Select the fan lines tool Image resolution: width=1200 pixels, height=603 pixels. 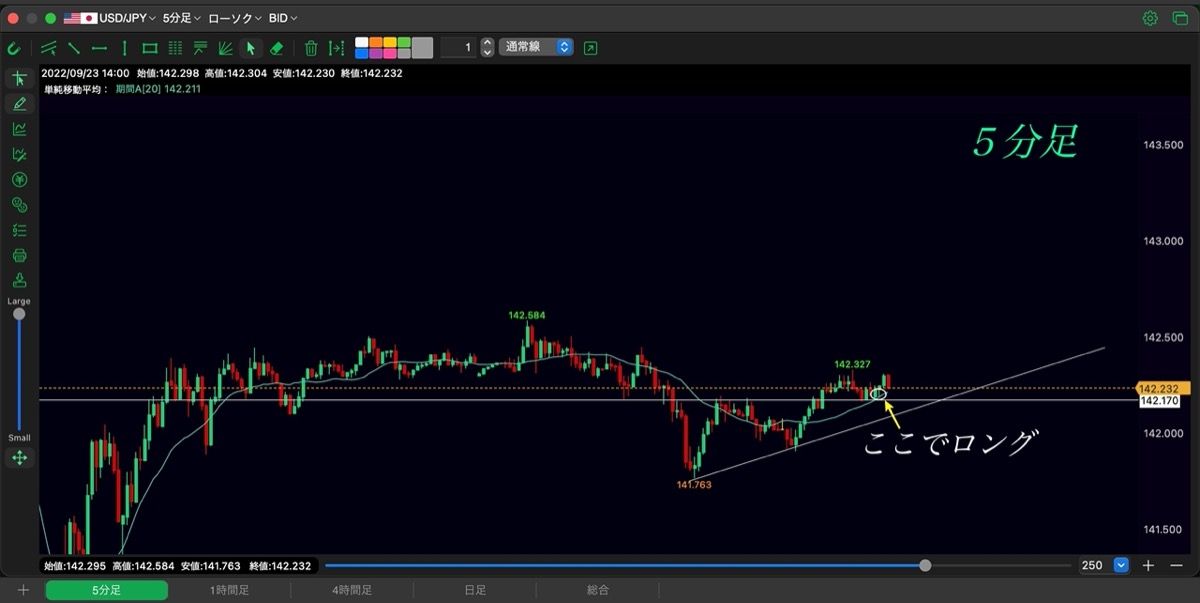(226, 48)
